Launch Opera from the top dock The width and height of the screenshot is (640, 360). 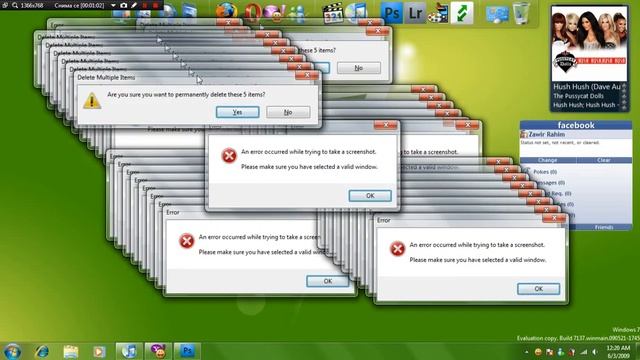click(252, 12)
